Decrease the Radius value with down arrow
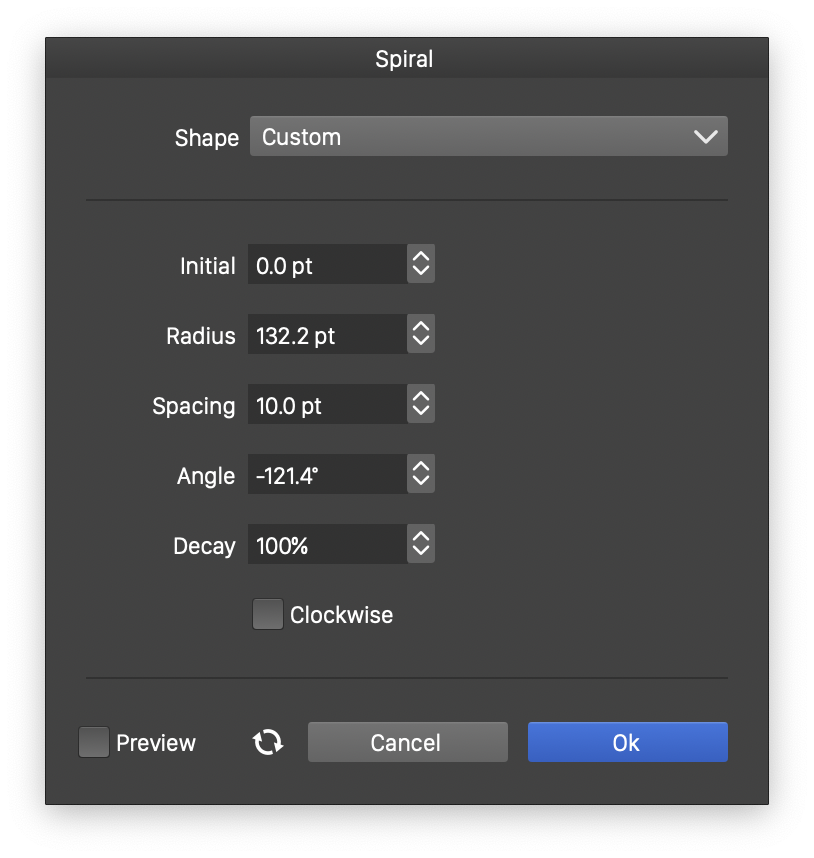 click(x=421, y=342)
